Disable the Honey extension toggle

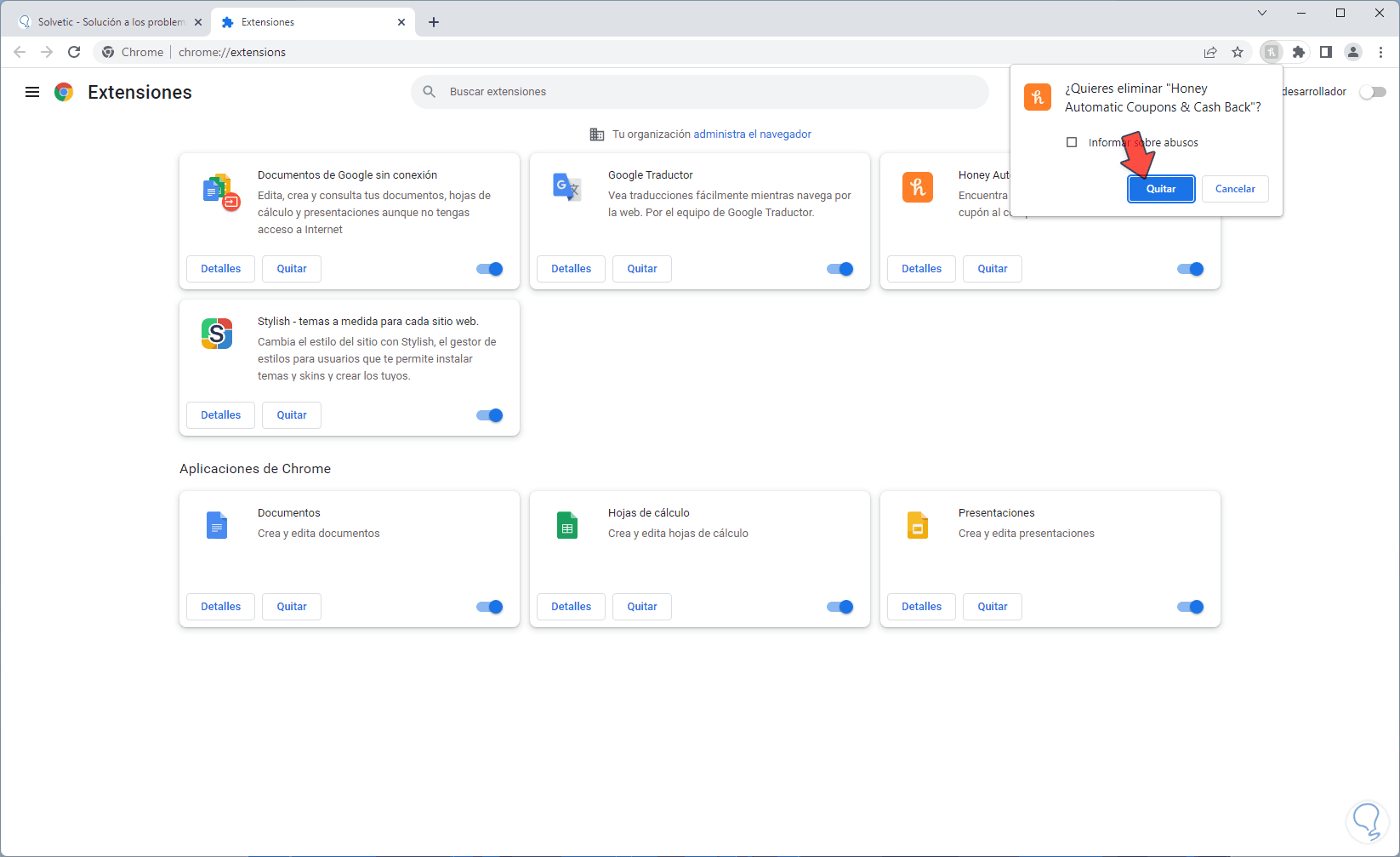click(x=1191, y=269)
